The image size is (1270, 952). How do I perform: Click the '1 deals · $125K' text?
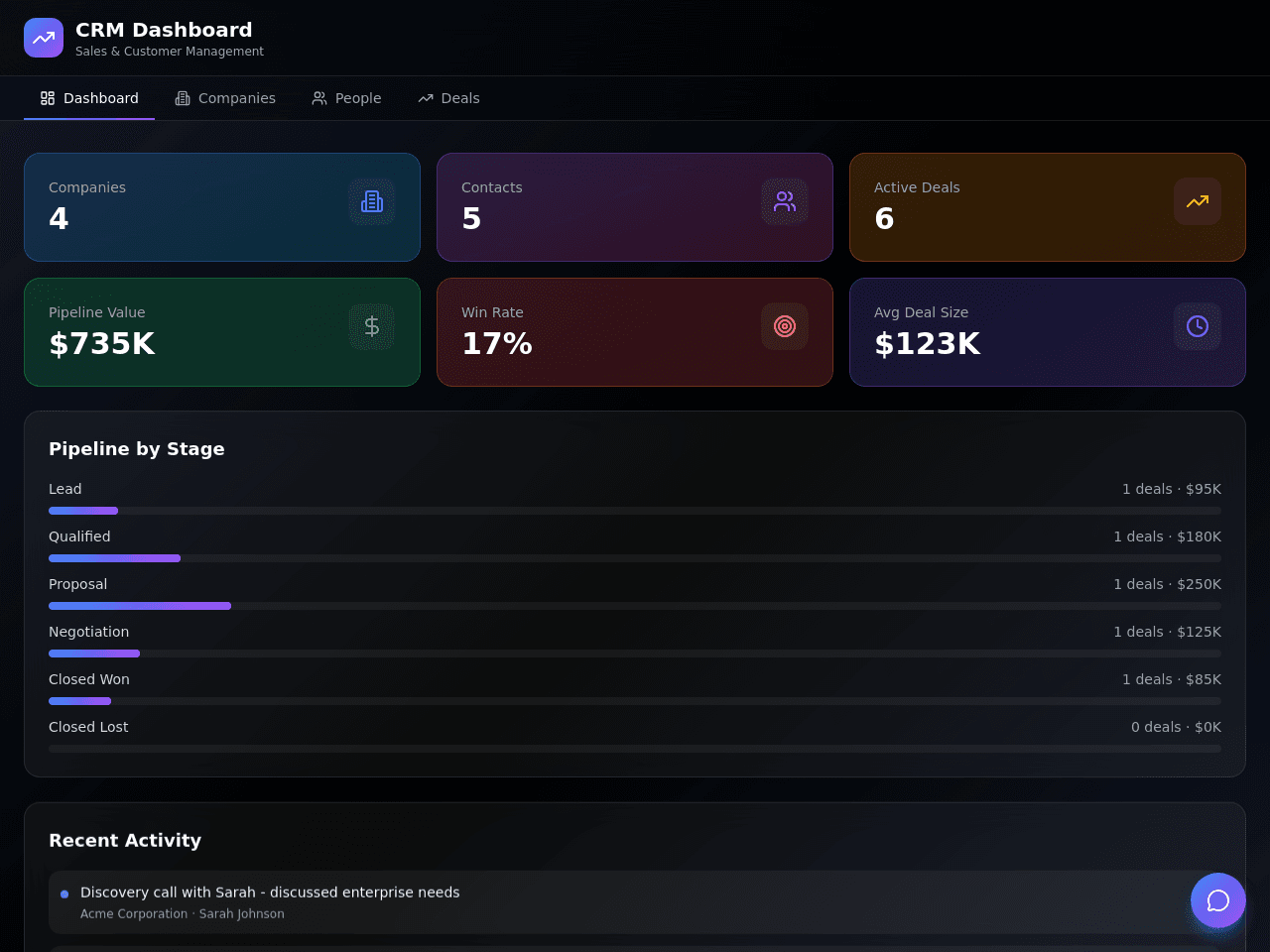tap(1168, 632)
